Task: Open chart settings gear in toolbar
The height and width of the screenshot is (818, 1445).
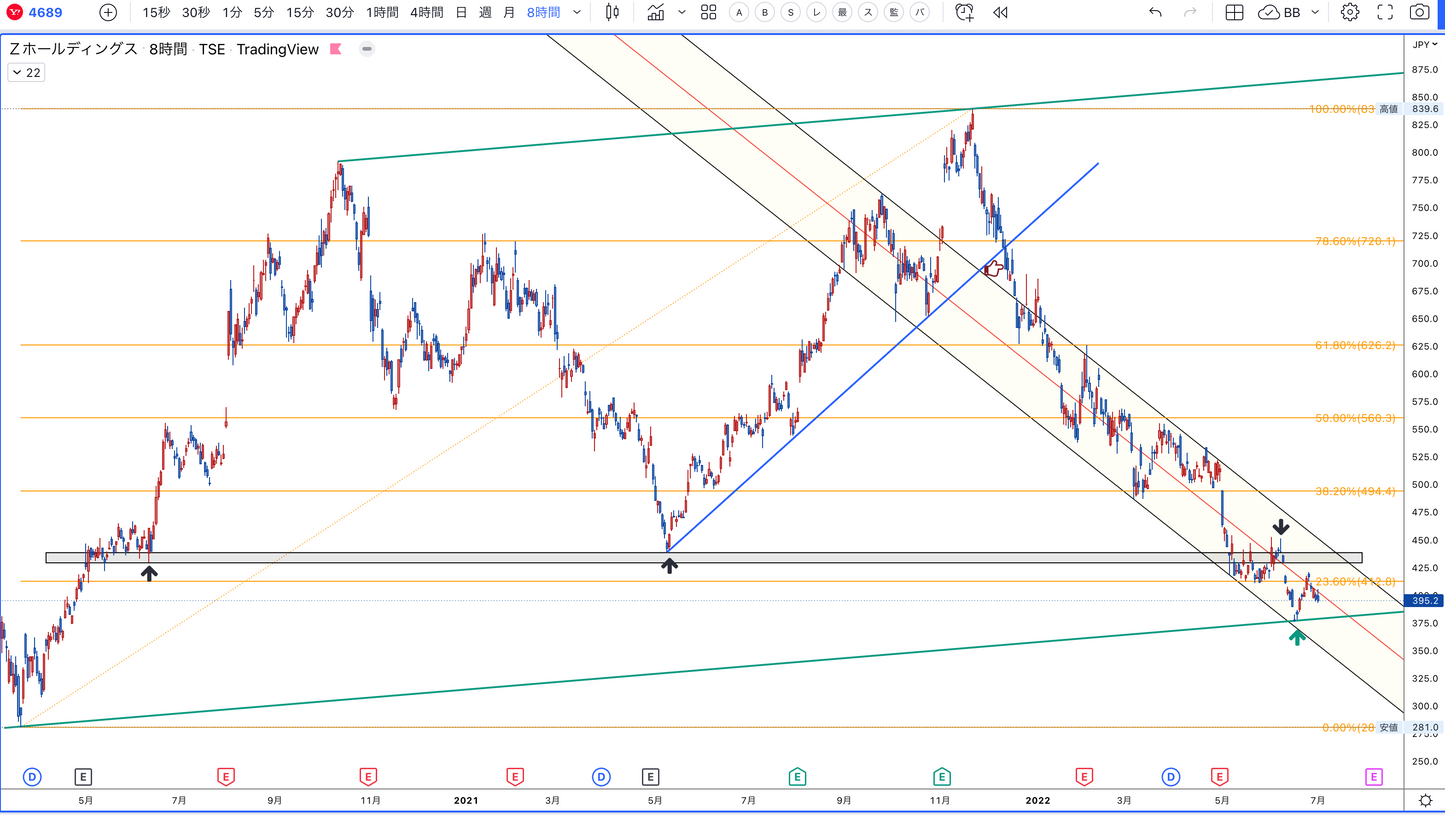Action: point(1350,12)
